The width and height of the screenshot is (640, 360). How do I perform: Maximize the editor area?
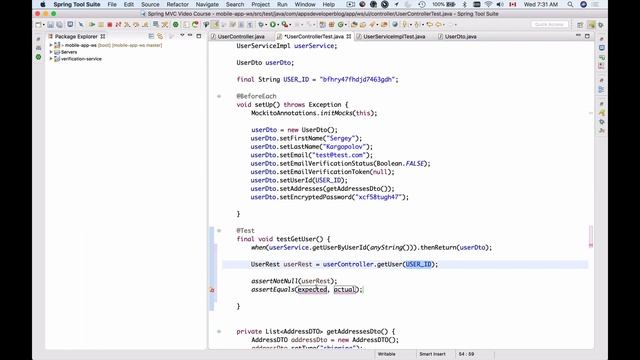click(587, 36)
